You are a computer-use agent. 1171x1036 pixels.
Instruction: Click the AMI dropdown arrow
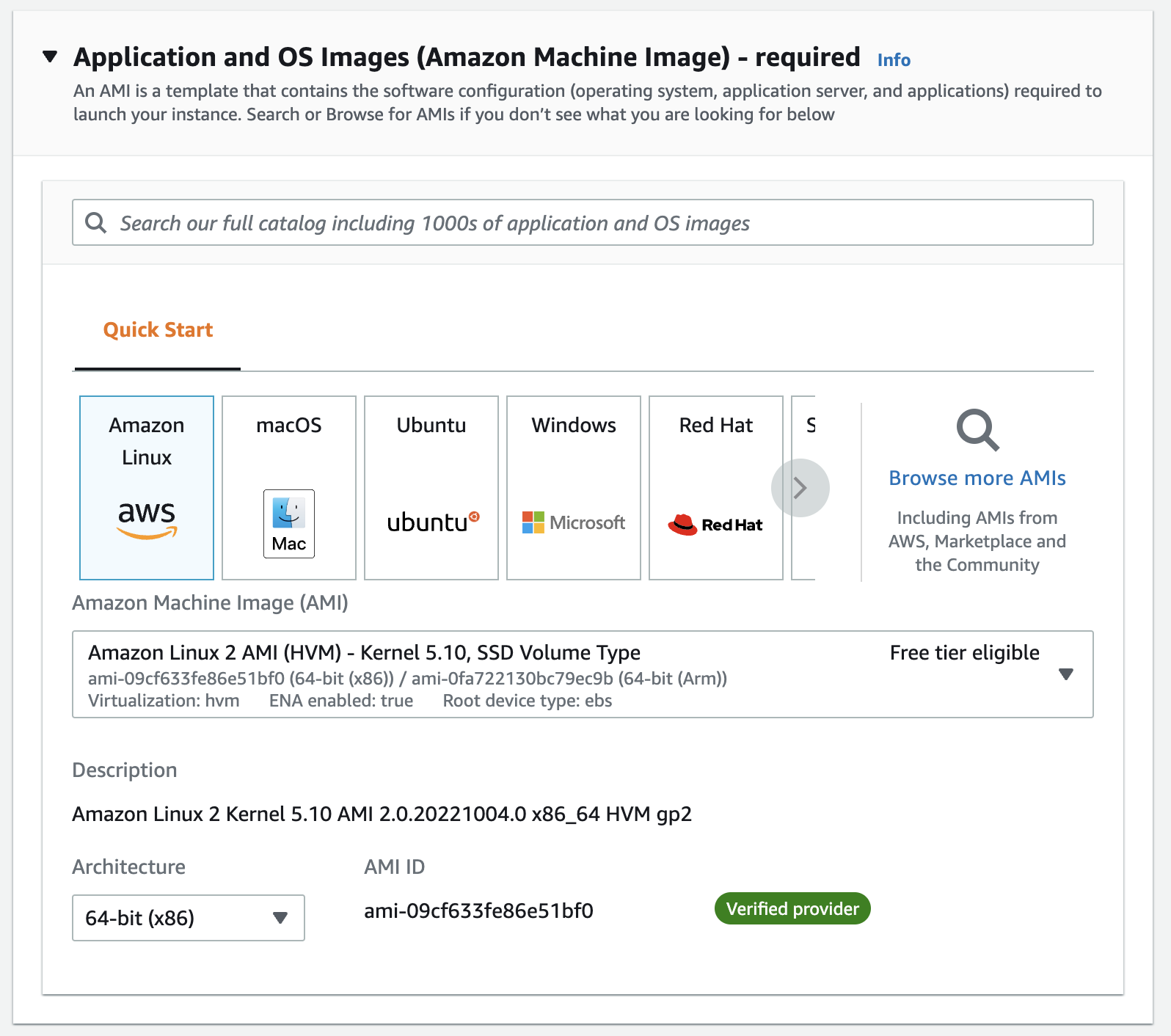tap(1066, 674)
